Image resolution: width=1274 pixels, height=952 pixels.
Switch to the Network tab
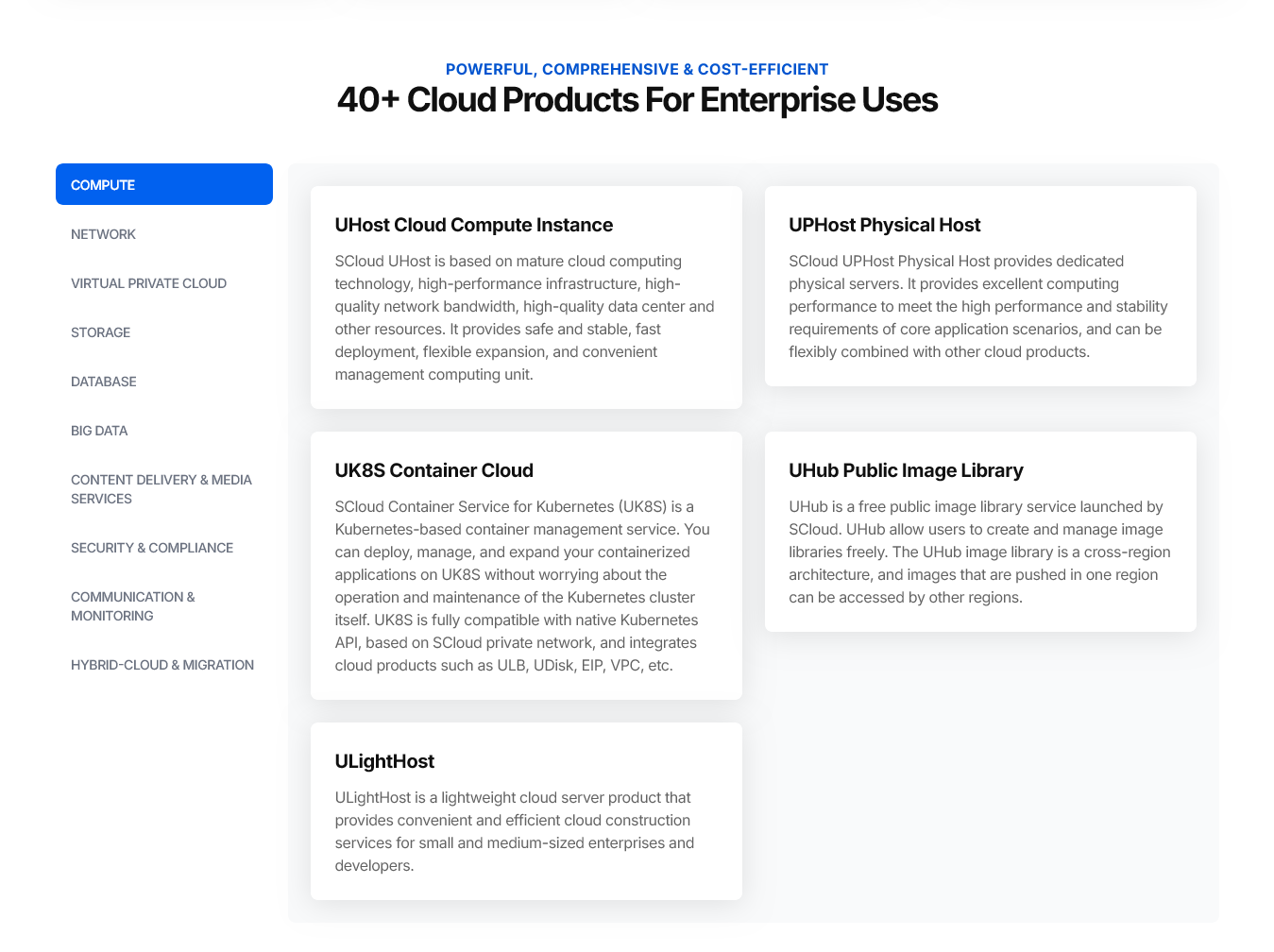pyautogui.click(x=103, y=234)
